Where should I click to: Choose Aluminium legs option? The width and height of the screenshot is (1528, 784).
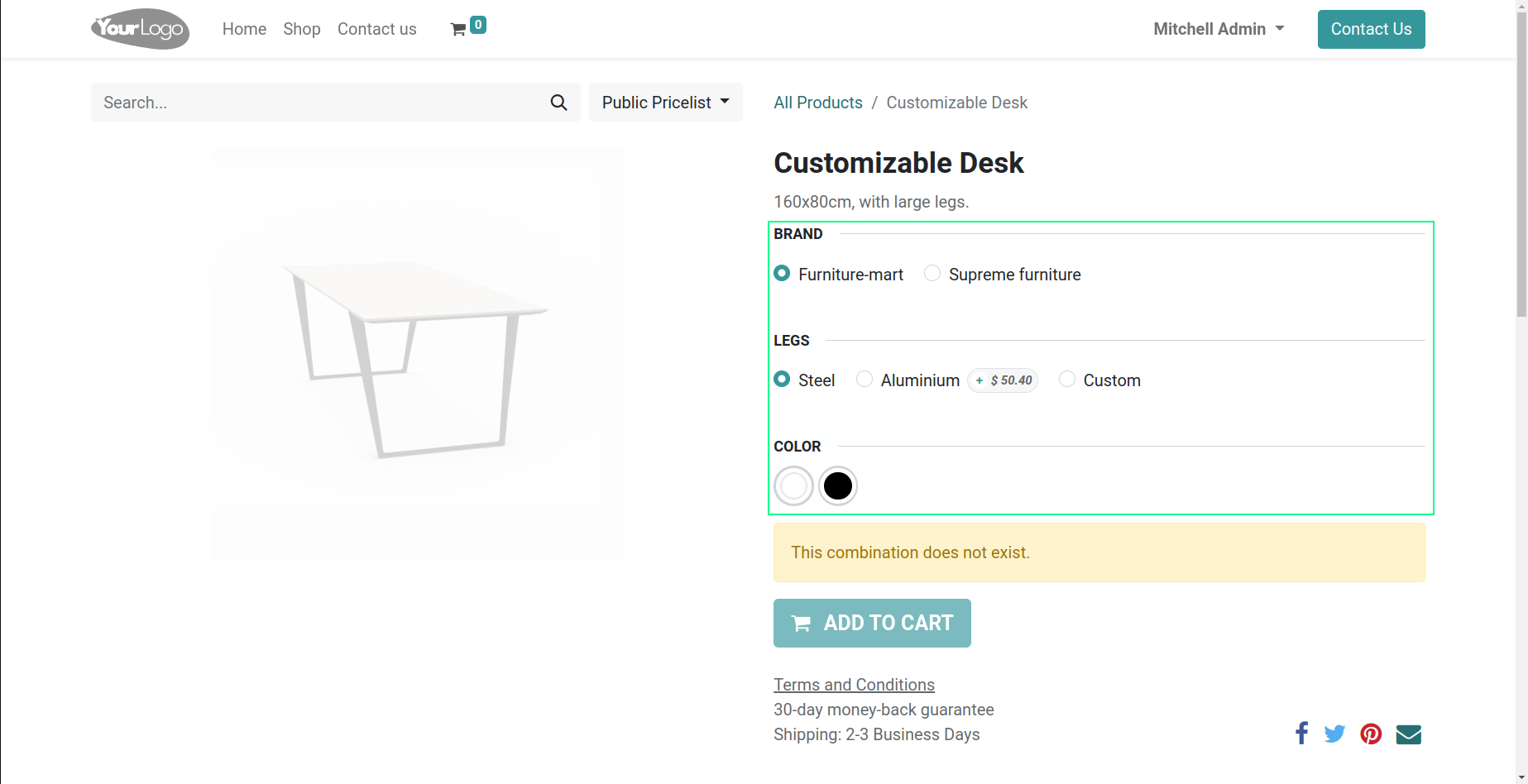865,380
